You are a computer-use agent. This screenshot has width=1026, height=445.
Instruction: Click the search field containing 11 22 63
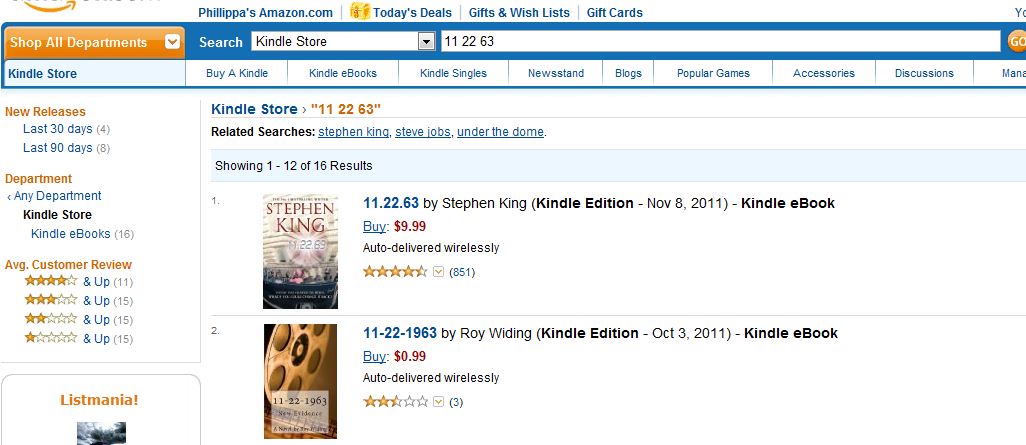pyautogui.click(x=720, y=42)
